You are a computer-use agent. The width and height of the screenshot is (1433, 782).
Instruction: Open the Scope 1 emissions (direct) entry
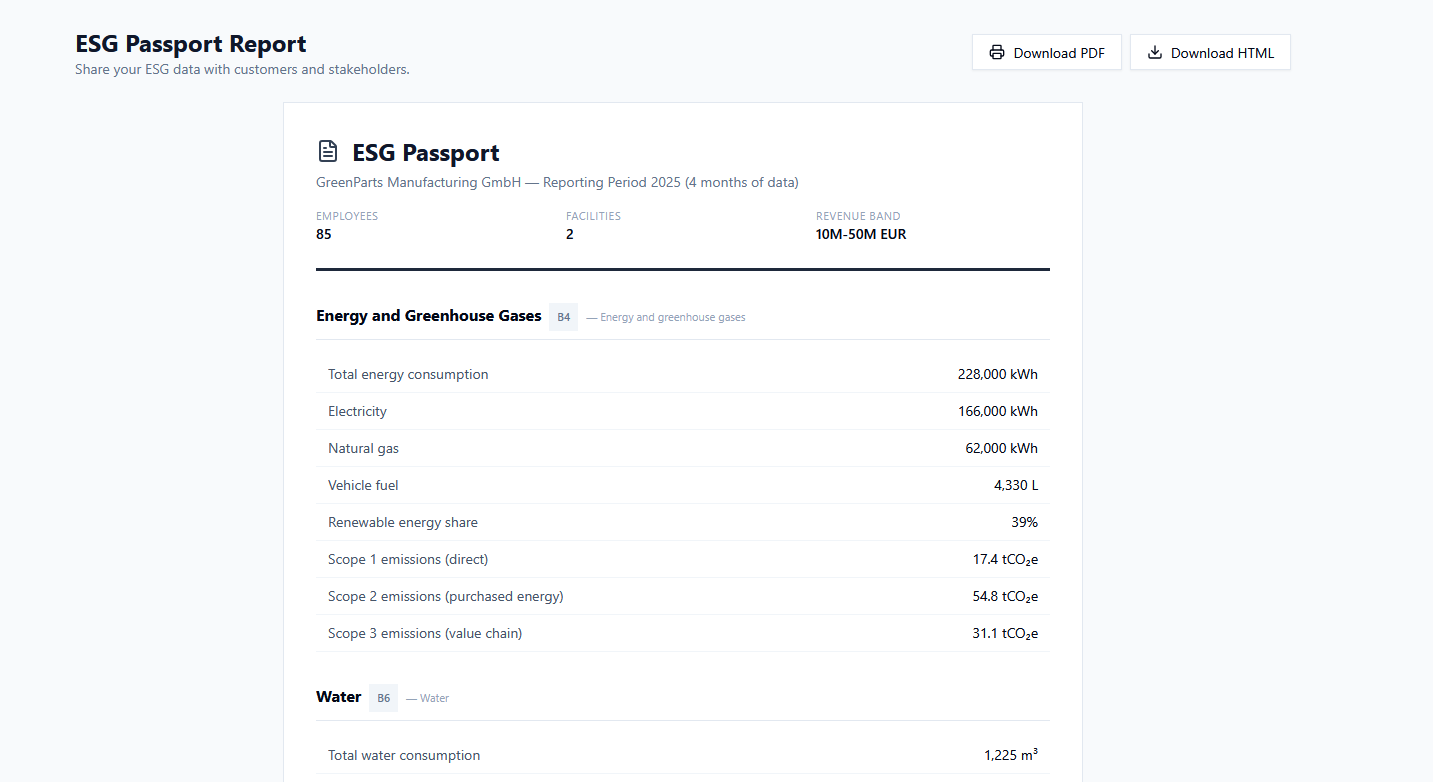coord(408,559)
